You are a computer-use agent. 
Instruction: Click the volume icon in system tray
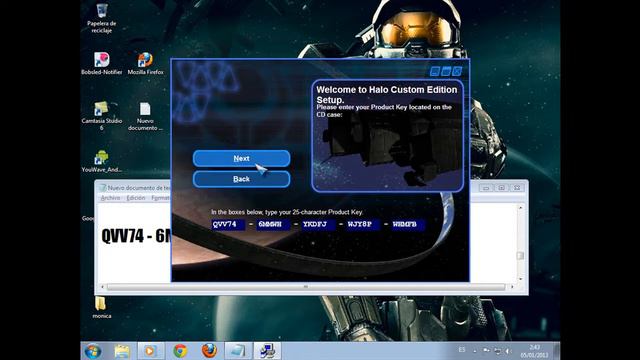508,351
